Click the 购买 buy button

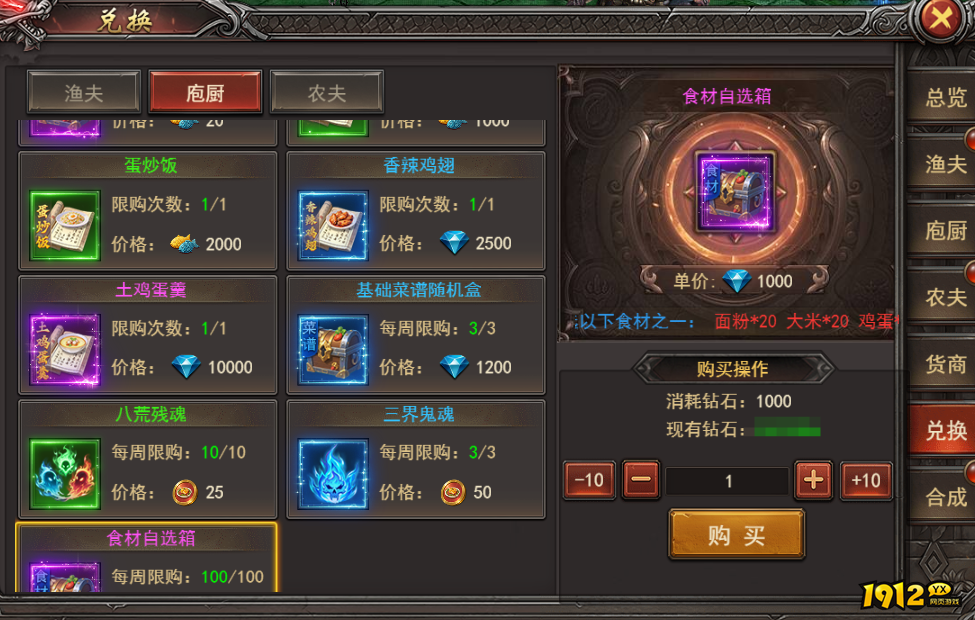tap(737, 534)
